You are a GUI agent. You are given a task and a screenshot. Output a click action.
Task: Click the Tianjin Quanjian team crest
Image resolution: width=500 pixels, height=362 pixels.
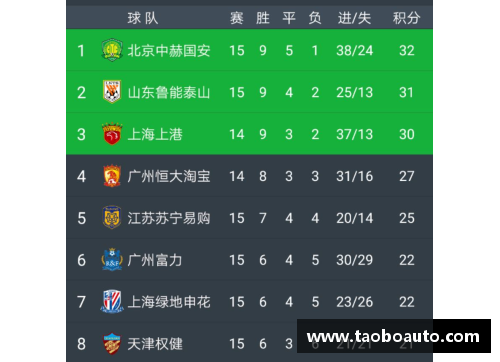tap(112, 343)
